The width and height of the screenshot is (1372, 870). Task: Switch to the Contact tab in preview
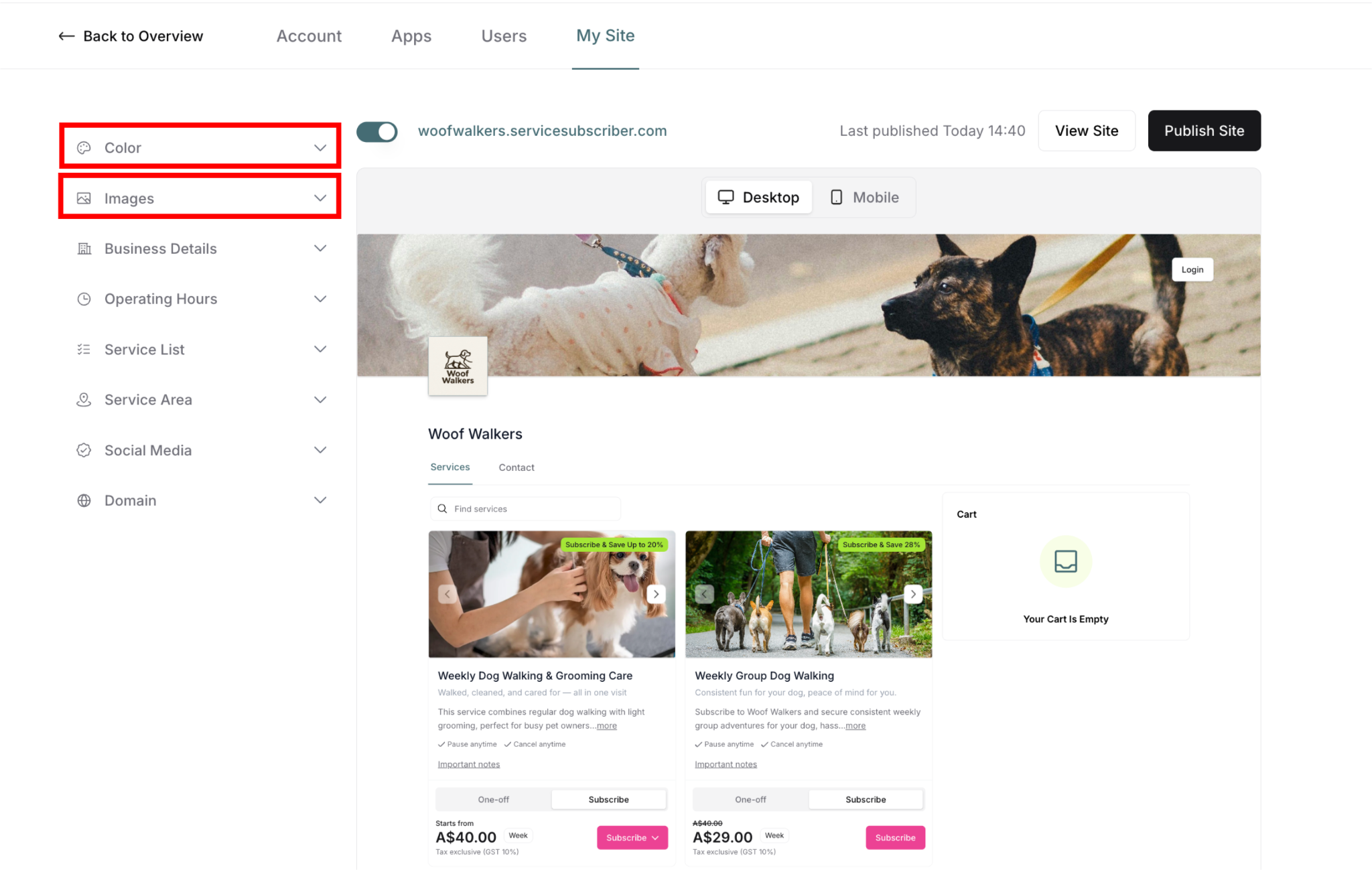[517, 467]
